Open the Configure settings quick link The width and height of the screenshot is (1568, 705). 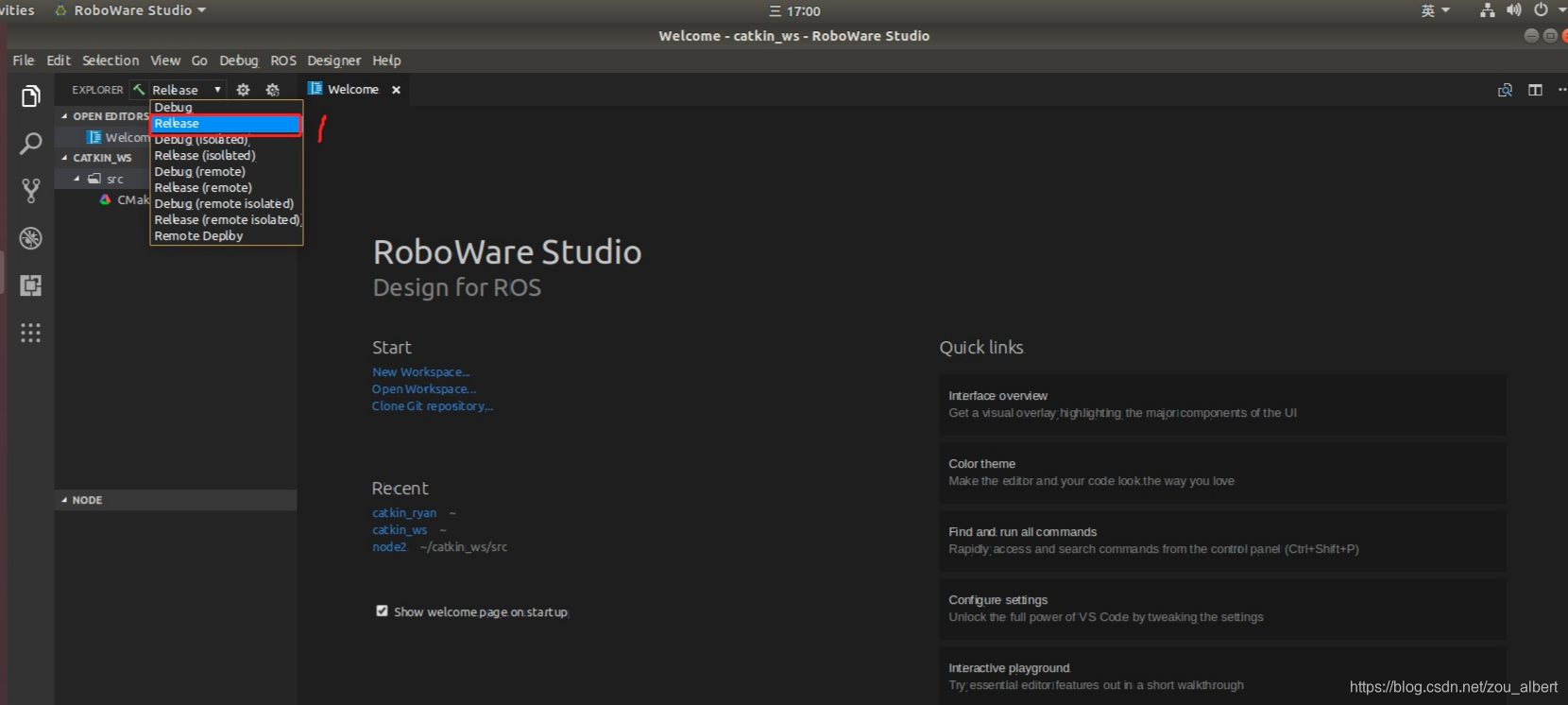pyautogui.click(x=1222, y=609)
